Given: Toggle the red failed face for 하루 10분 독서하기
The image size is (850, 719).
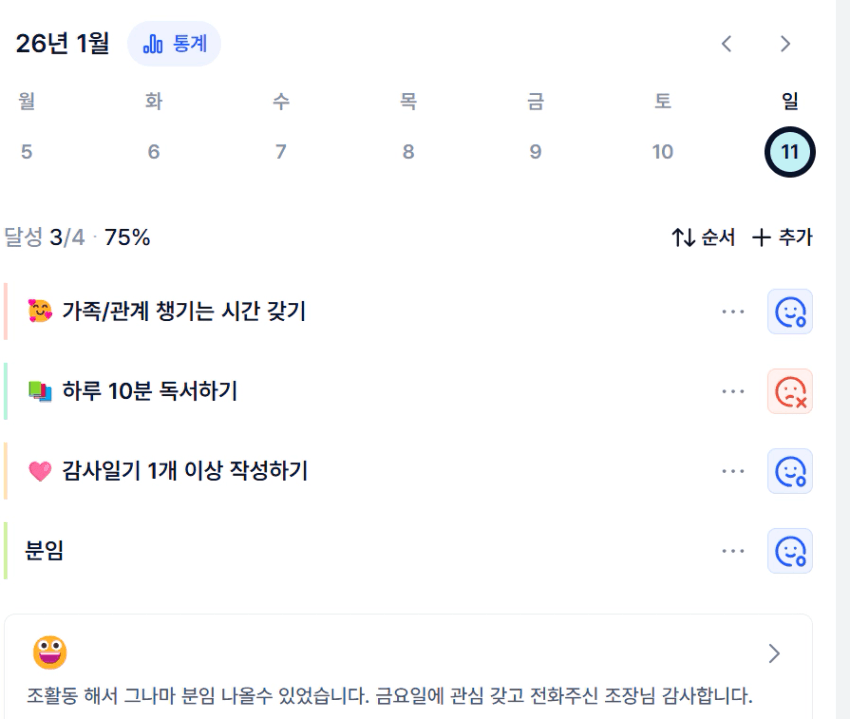Looking at the screenshot, I should pyautogui.click(x=790, y=391).
